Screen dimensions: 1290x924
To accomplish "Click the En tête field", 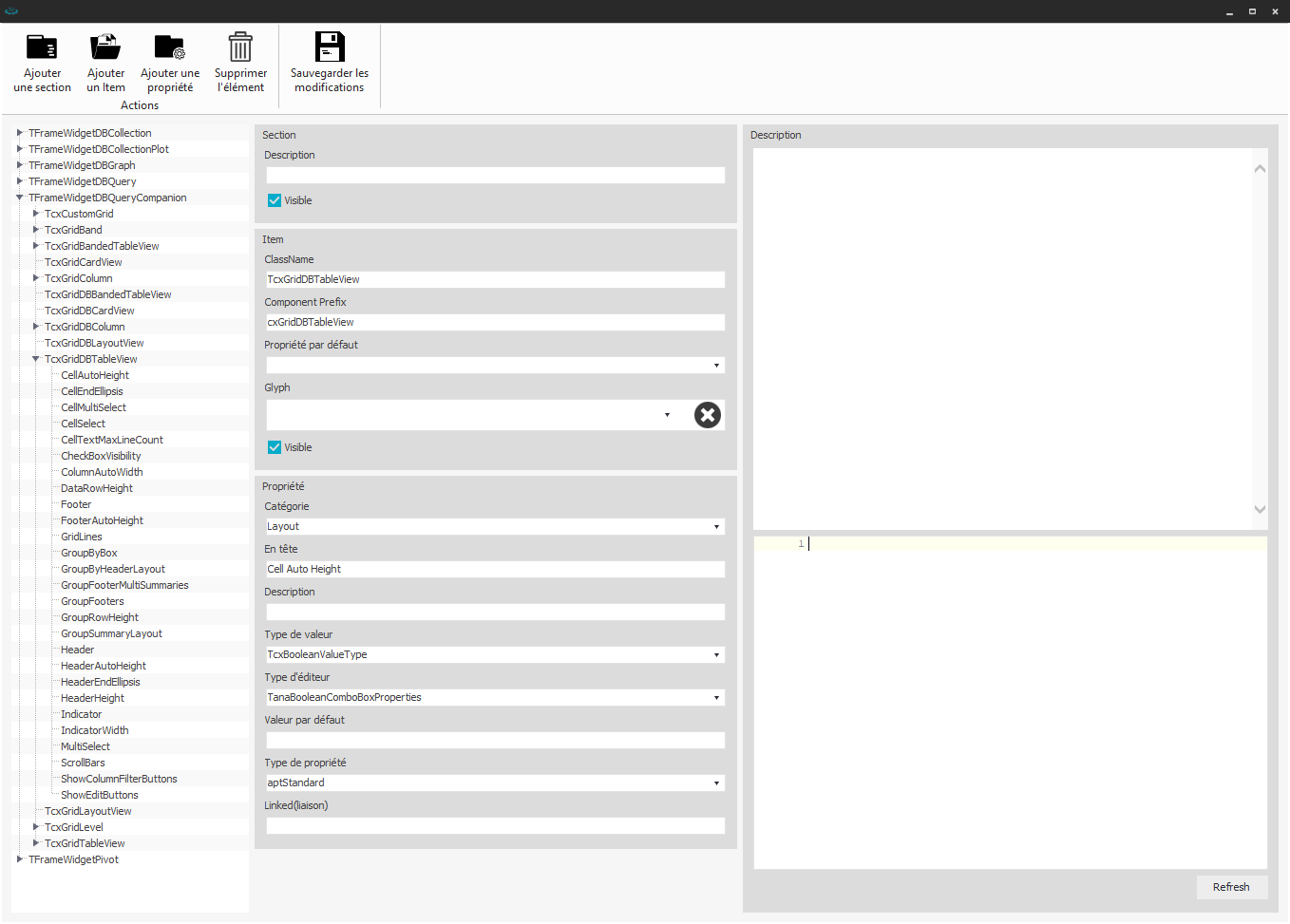I will tap(495, 569).
